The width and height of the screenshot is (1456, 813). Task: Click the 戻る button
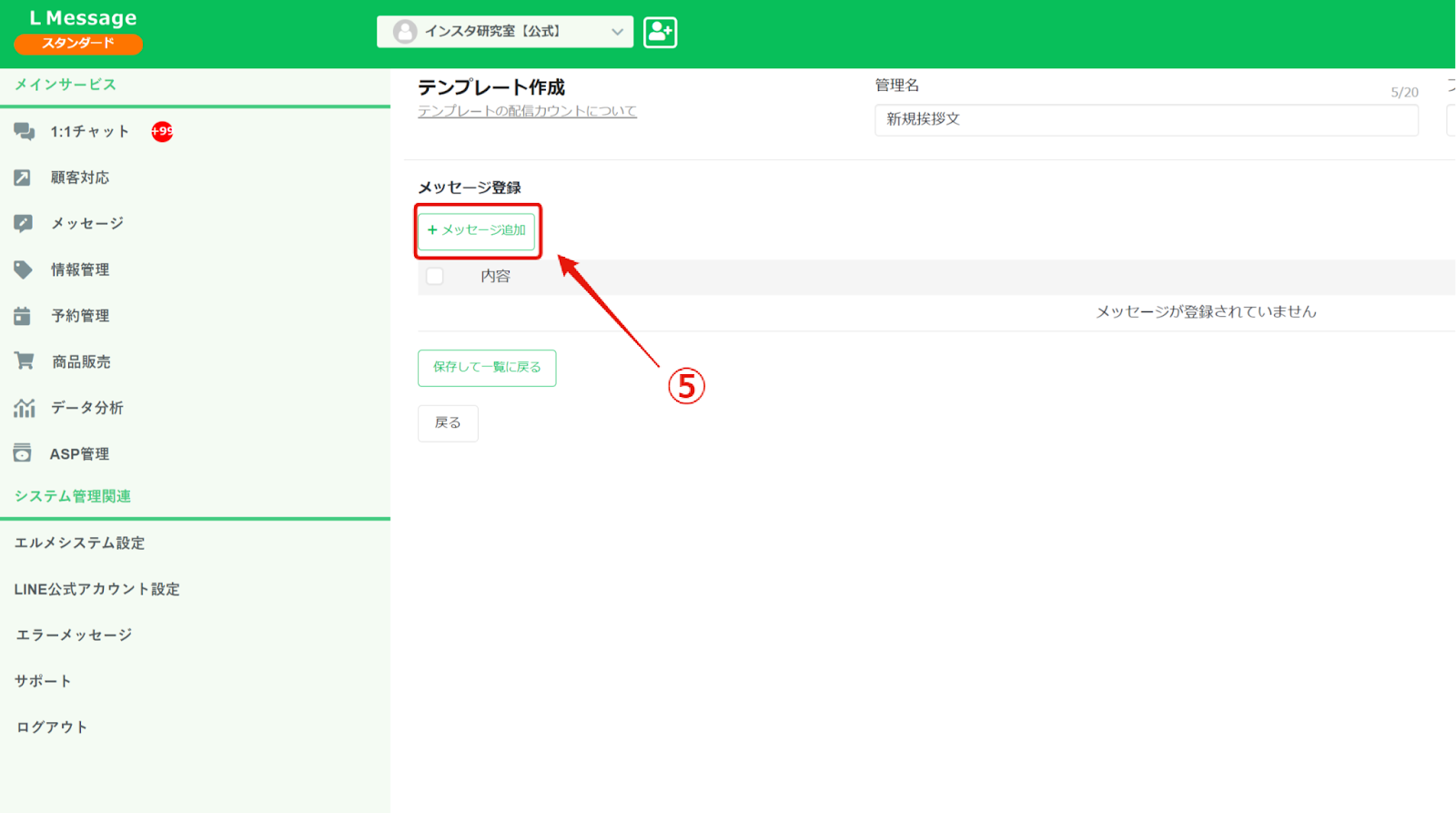click(448, 423)
